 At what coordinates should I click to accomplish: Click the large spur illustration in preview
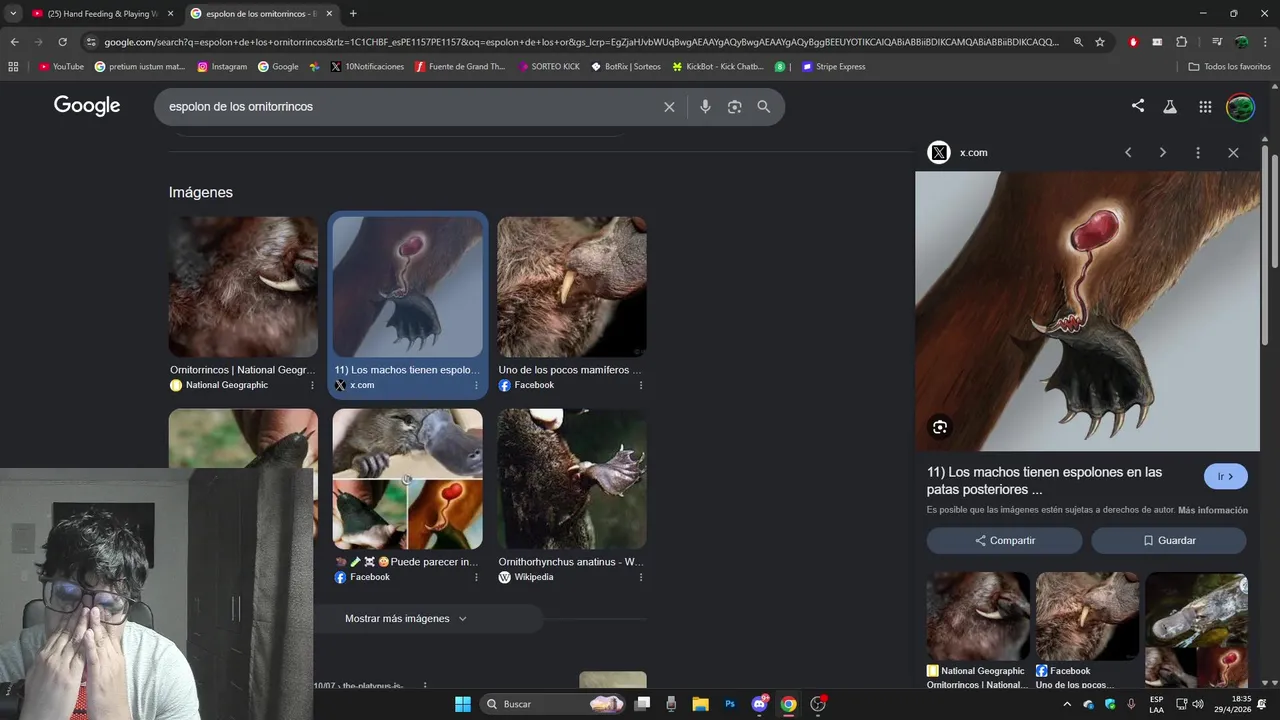pos(1087,311)
